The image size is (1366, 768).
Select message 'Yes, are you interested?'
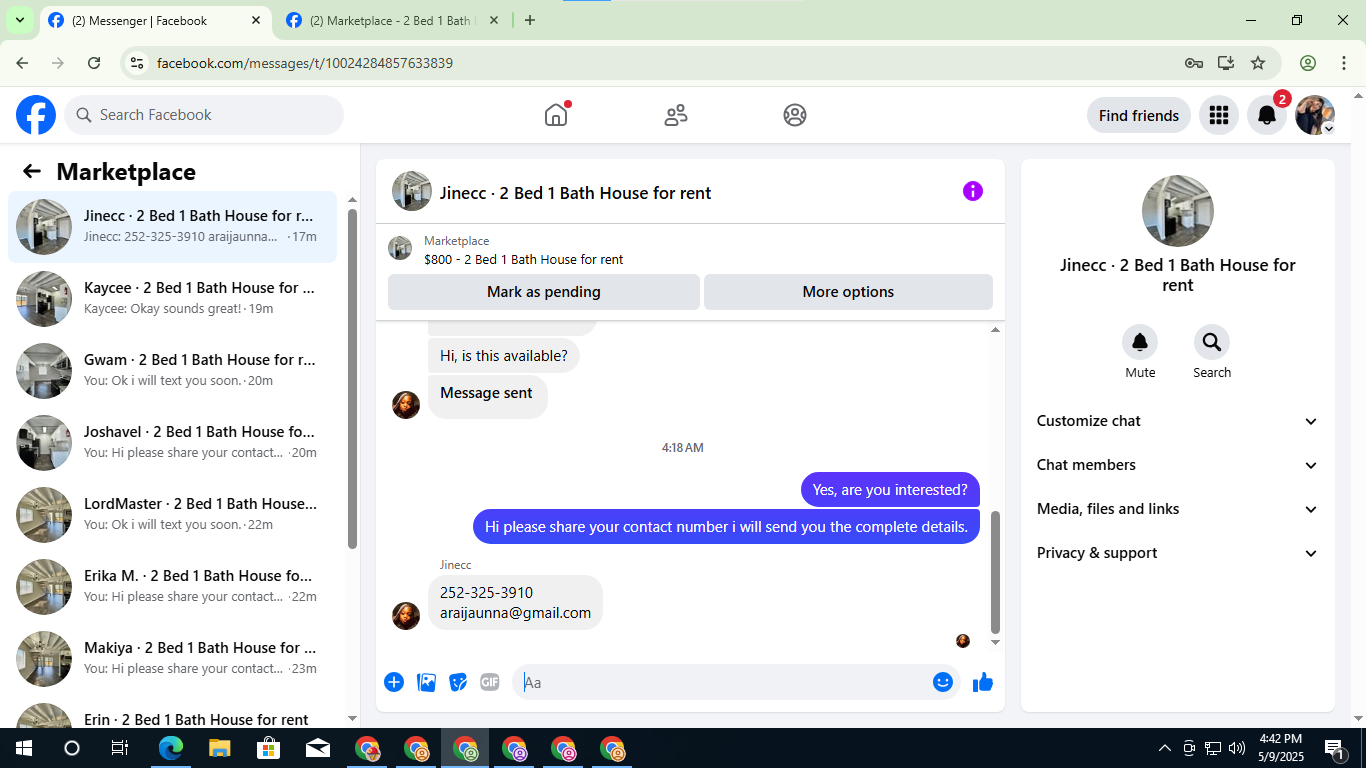890,490
